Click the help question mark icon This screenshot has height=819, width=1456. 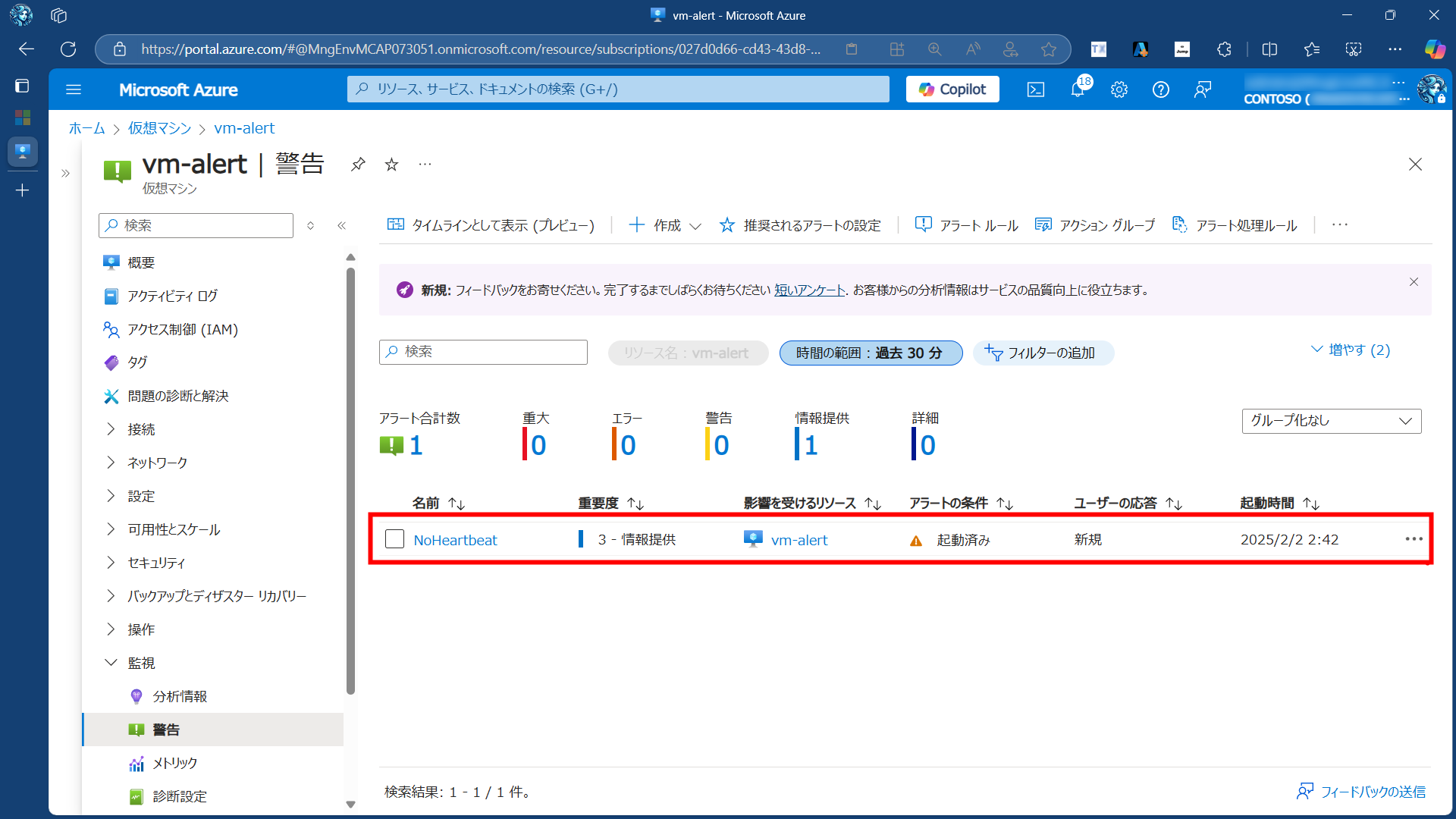[1160, 89]
